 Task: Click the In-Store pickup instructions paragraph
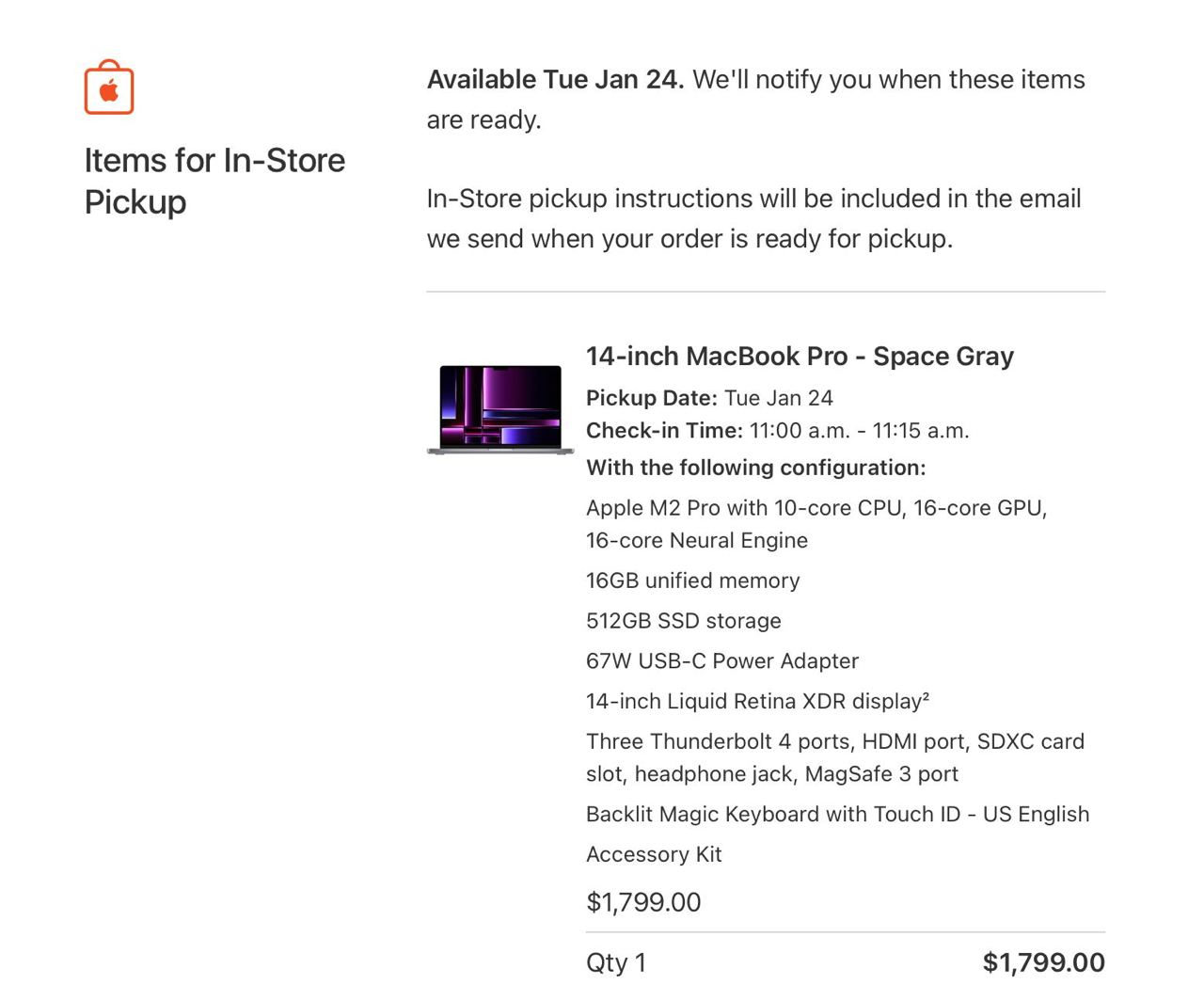pyautogui.click(x=753, y=218)
